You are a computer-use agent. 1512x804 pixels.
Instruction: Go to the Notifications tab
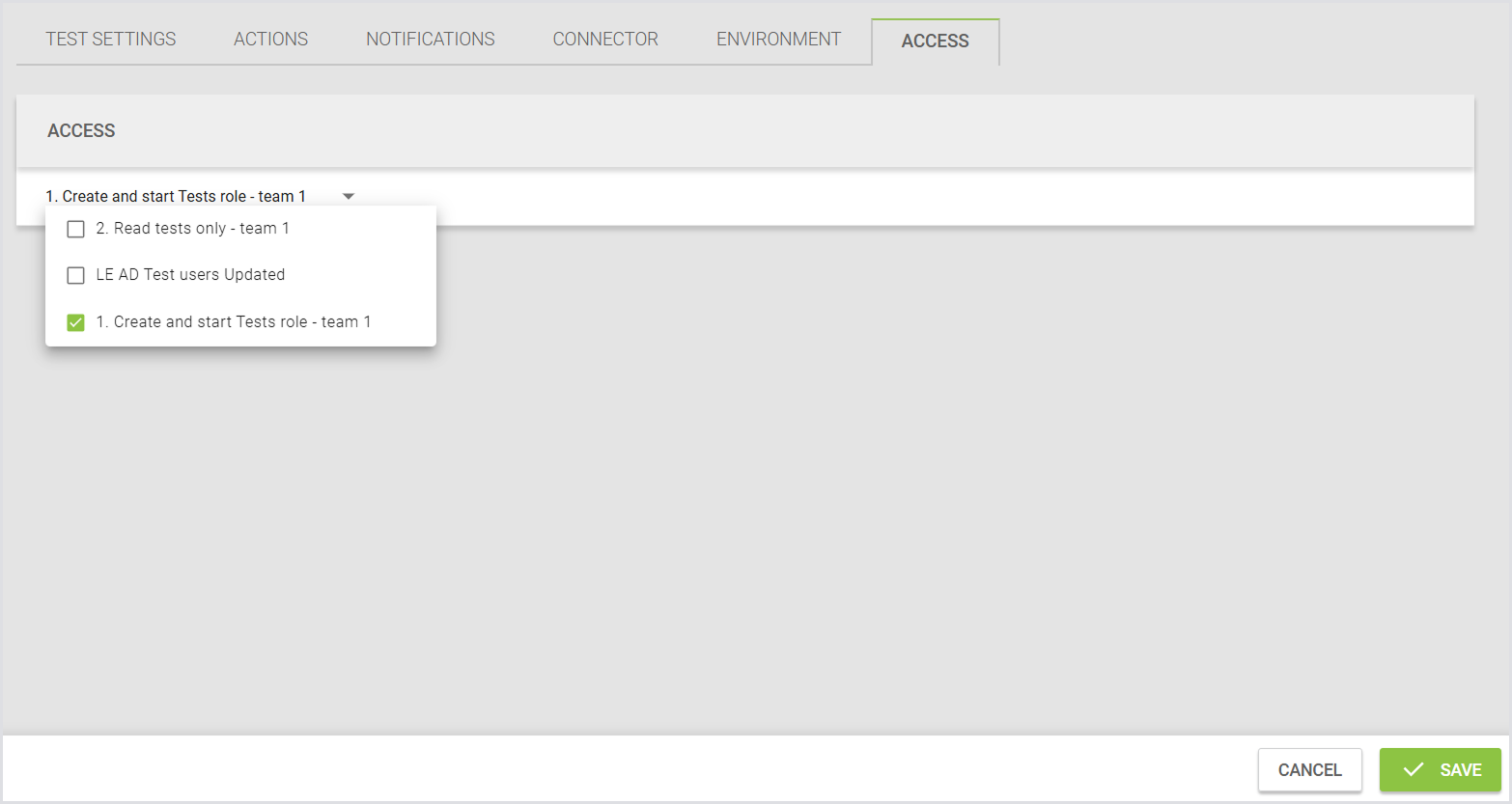[x=430, y=40]
